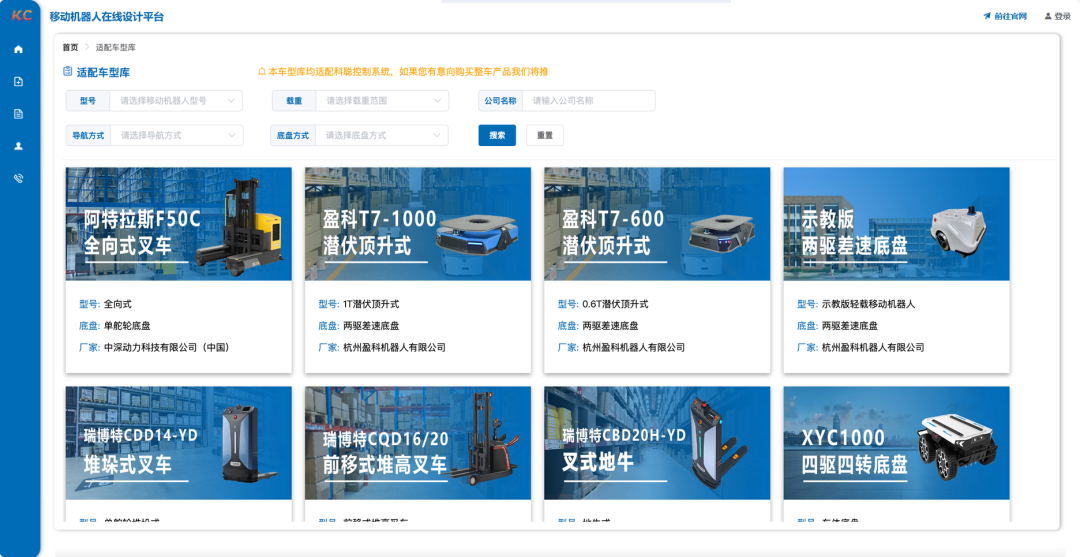Open the 阿特拉斯F50C 全向式叉车 card image
Viewport: 1080px width, 557px height.
pos(179,224)
